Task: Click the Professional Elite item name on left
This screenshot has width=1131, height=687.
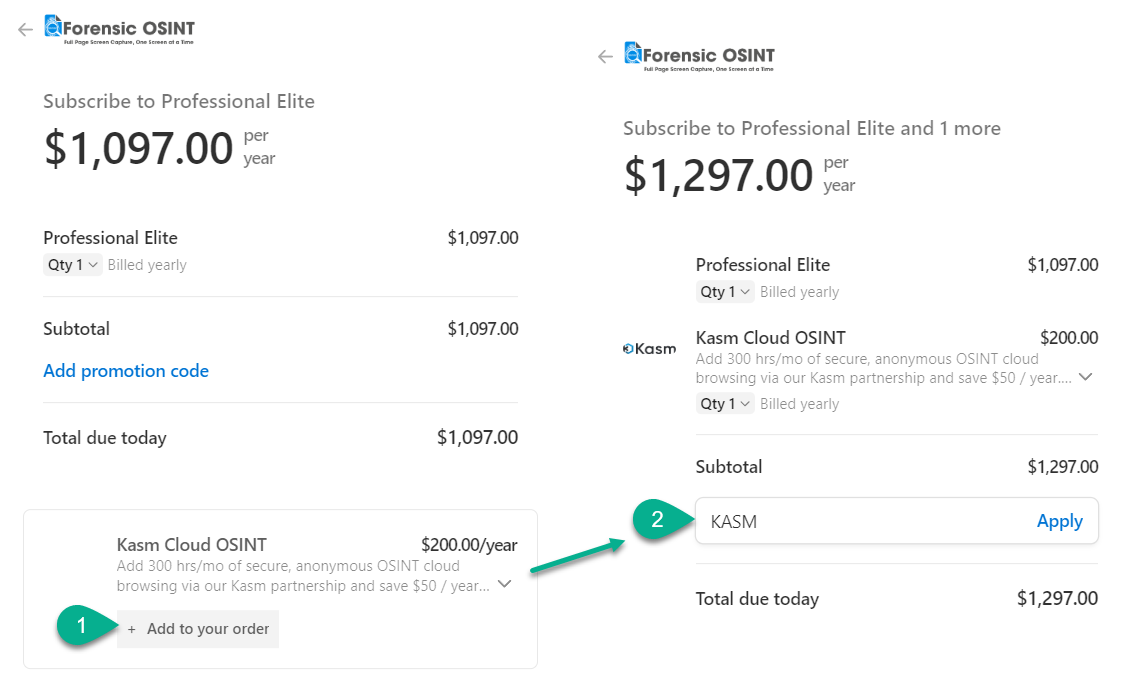Action: pos(110,238)
